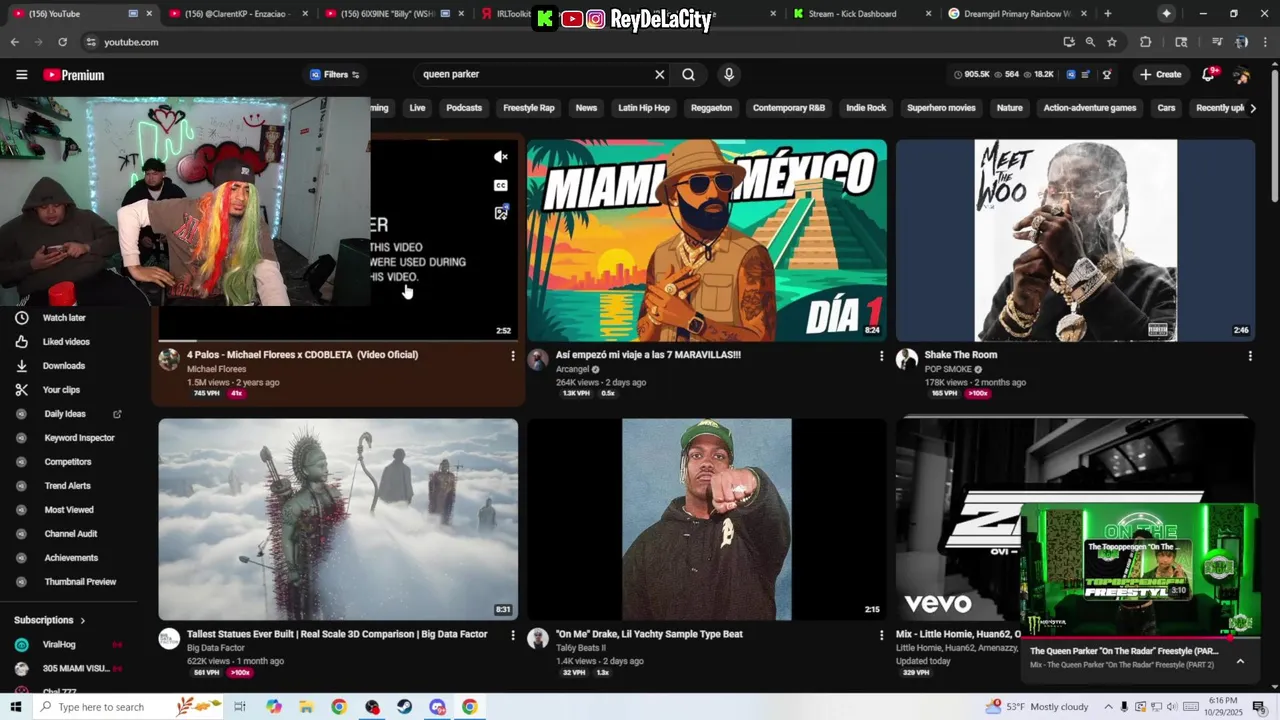This screenshot has width=1280, height=720.
Task: Open notifications bell with 9+ badge
Action: 1208,74
